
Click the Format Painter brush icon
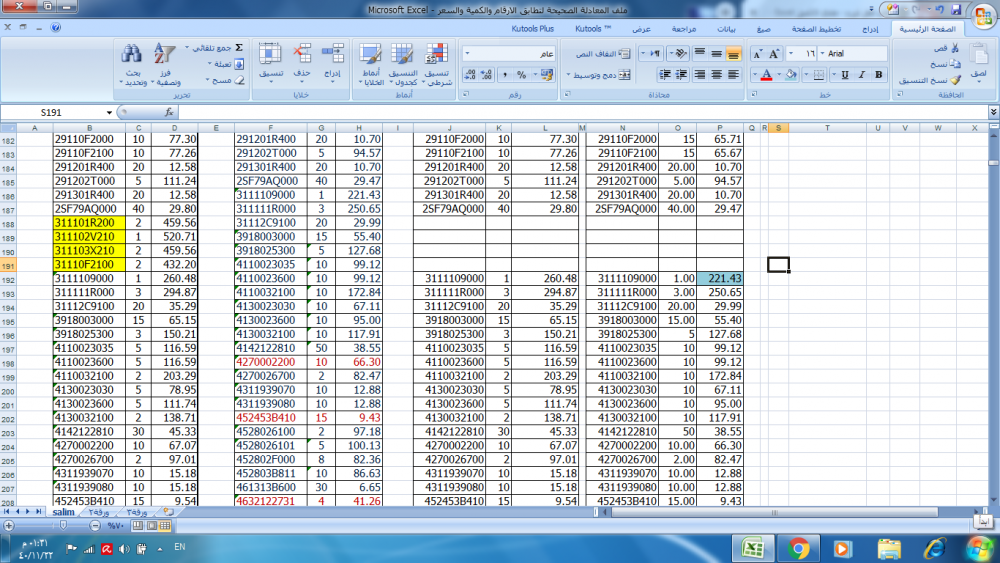[x=957, y=80]
